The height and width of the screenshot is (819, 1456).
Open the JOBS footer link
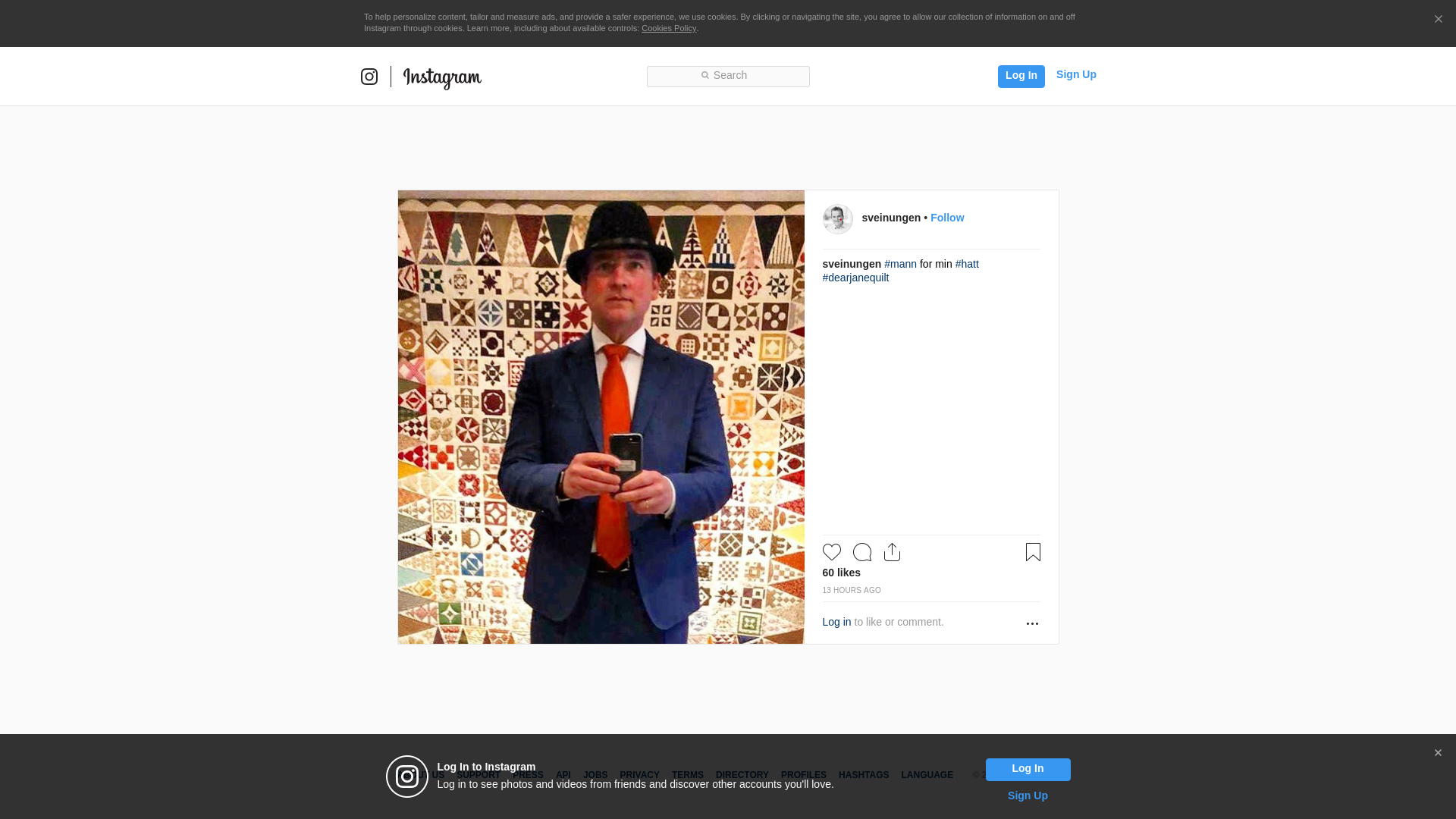595,775
